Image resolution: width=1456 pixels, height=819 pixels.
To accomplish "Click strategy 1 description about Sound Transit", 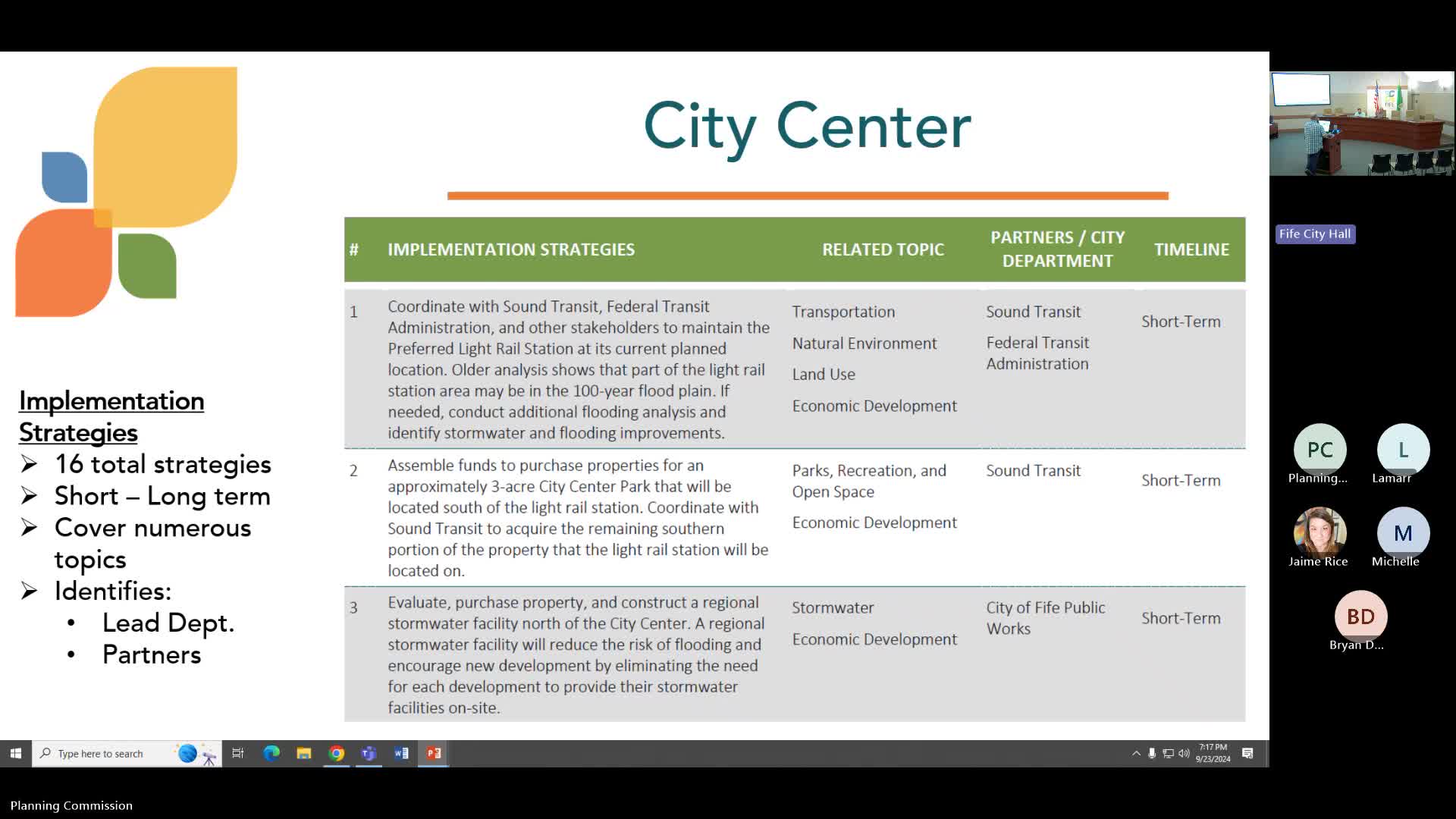I will (x=579, y=369).
